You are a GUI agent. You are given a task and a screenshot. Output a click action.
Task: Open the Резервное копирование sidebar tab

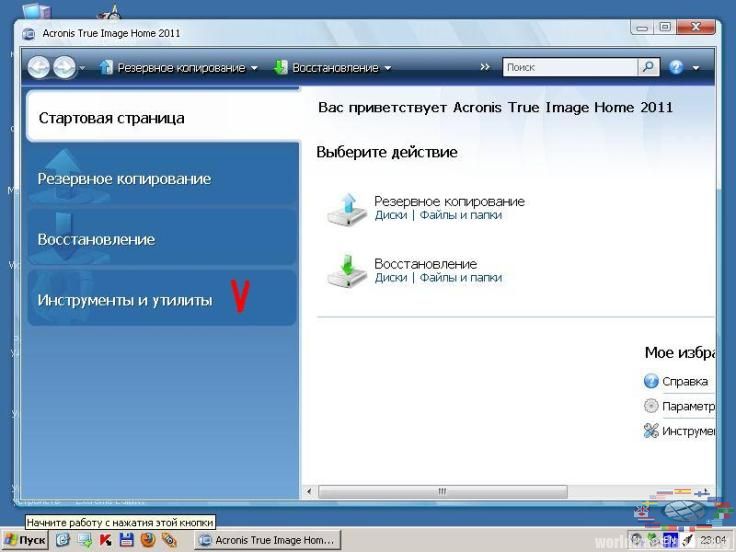click(x=124, y=179)
